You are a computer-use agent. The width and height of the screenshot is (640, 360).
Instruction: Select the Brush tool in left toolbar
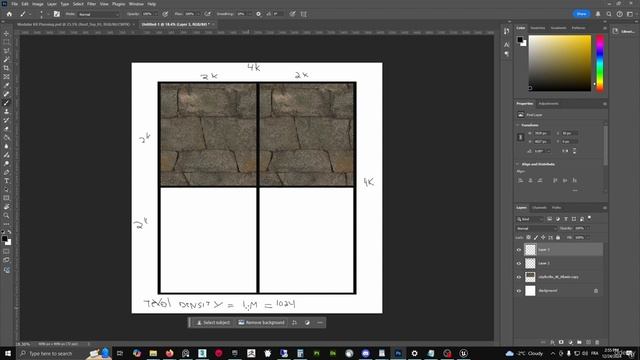pos(6,103)
